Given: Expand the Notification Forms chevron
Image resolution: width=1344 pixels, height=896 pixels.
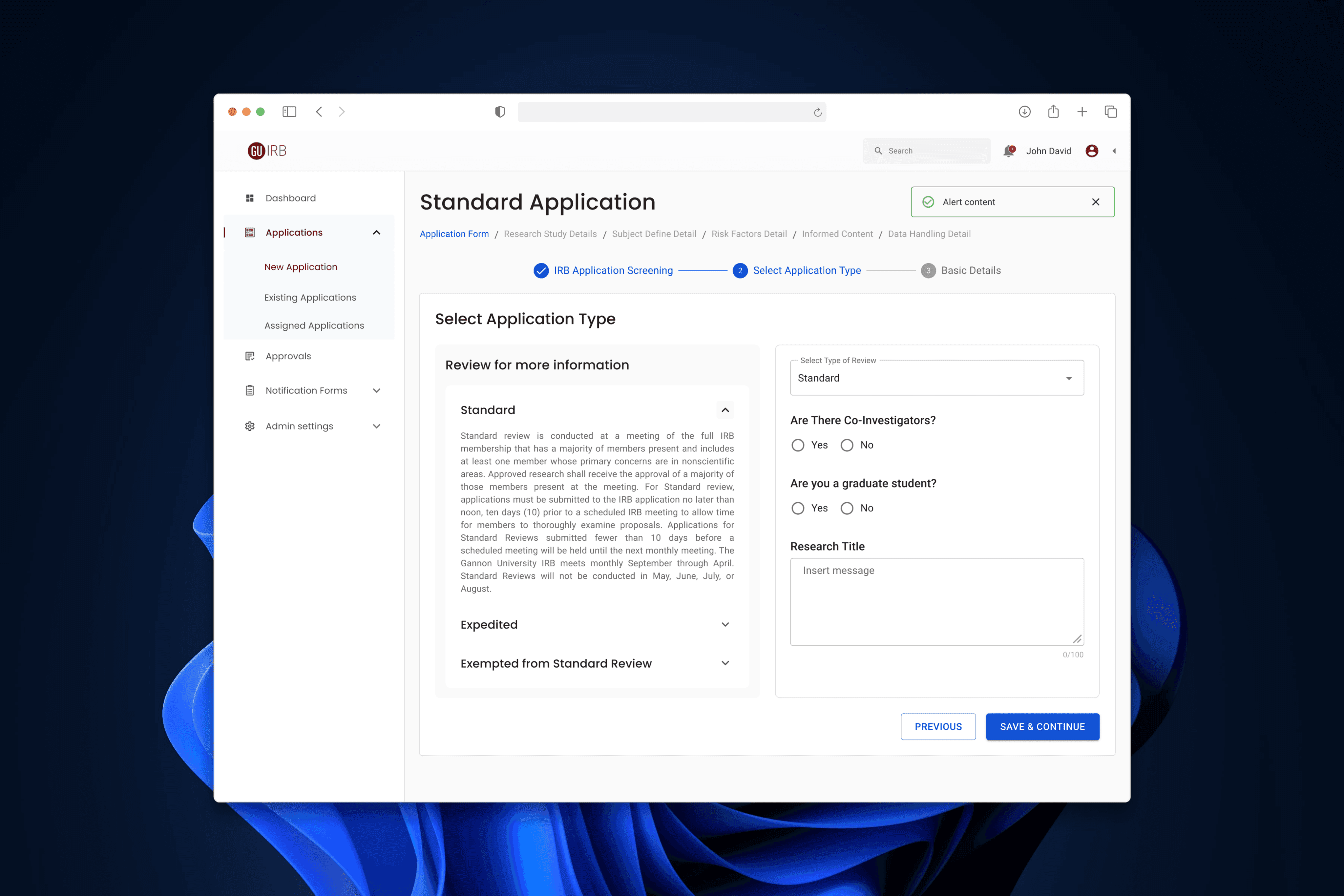Looking at the screenshot, I should click(377, 390).
